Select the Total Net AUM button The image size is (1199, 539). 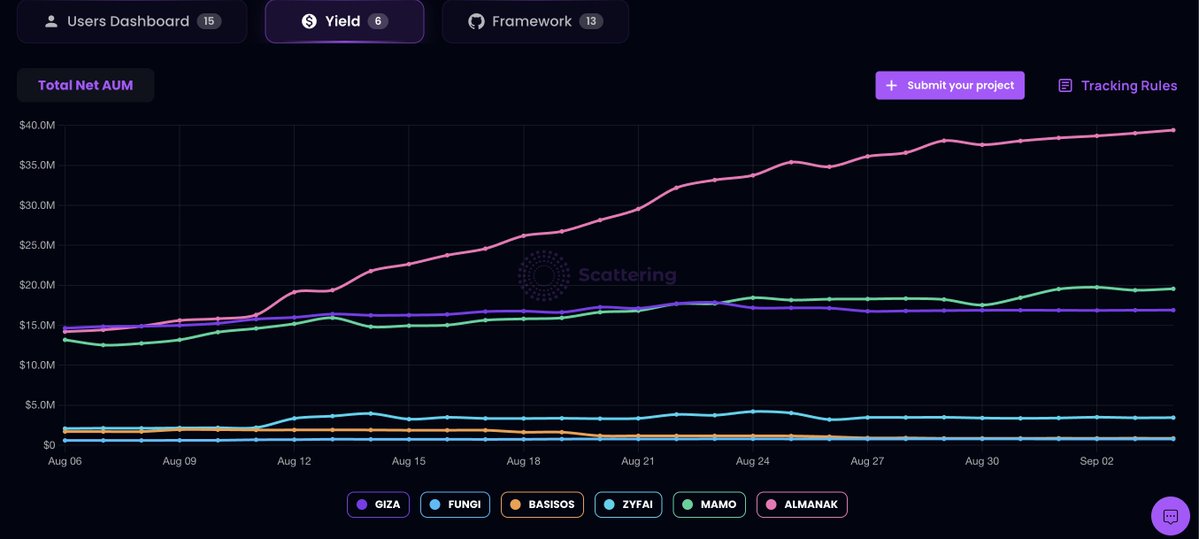tap(85, 86)
